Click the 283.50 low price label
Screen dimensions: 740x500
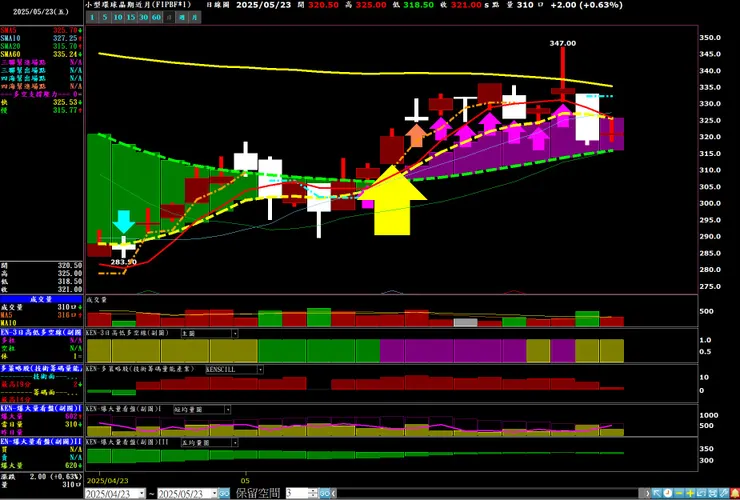[124, 262]
